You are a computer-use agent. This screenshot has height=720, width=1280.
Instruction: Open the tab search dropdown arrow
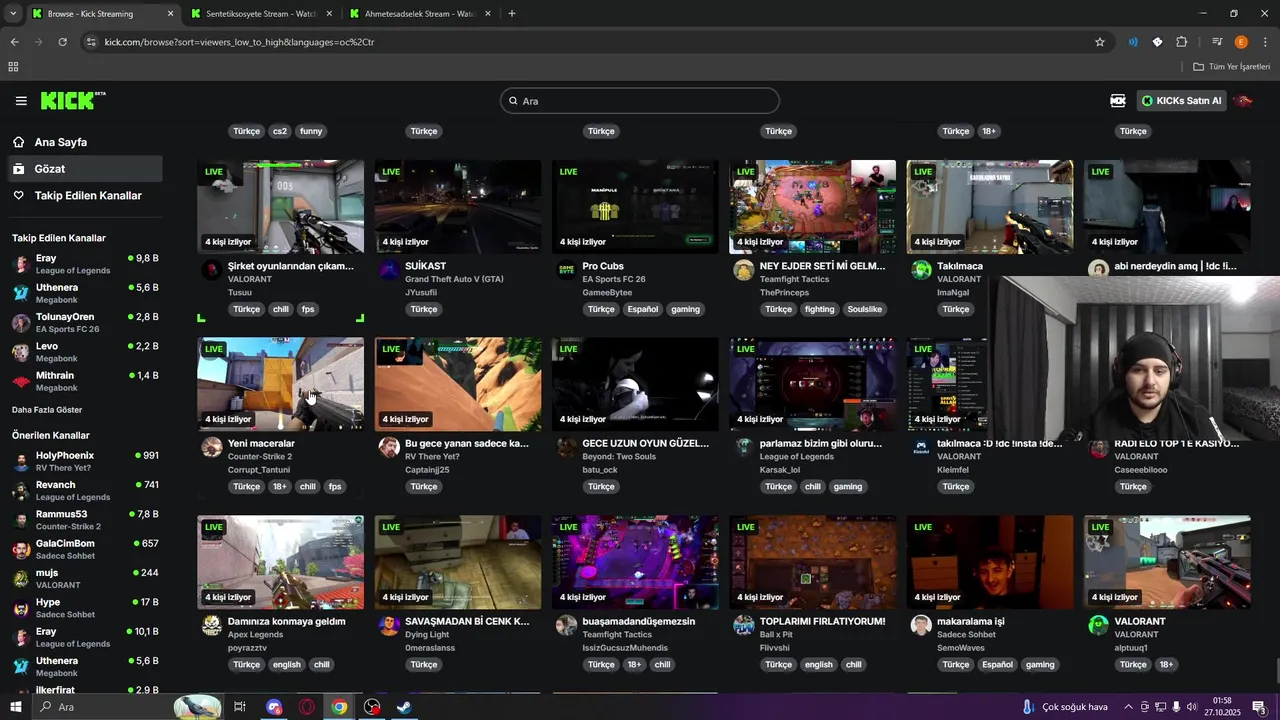coord(12,14)
